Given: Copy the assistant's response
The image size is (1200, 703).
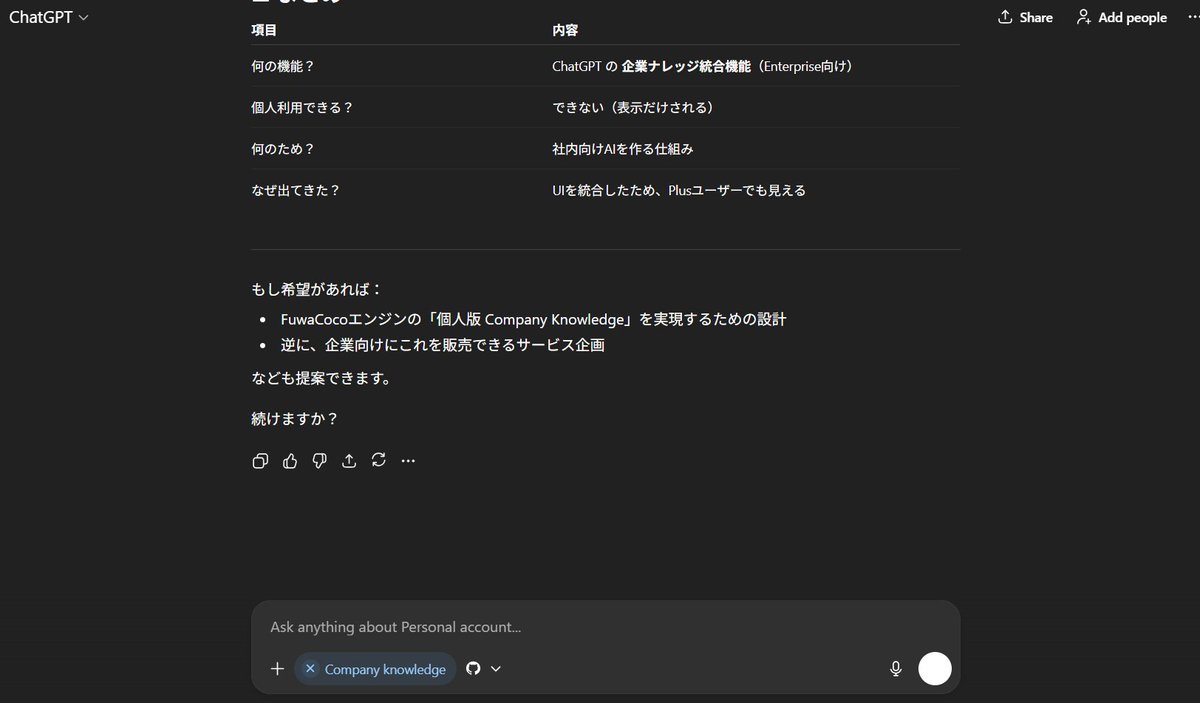Looking at the screenshot, I should tap(260, 460).
